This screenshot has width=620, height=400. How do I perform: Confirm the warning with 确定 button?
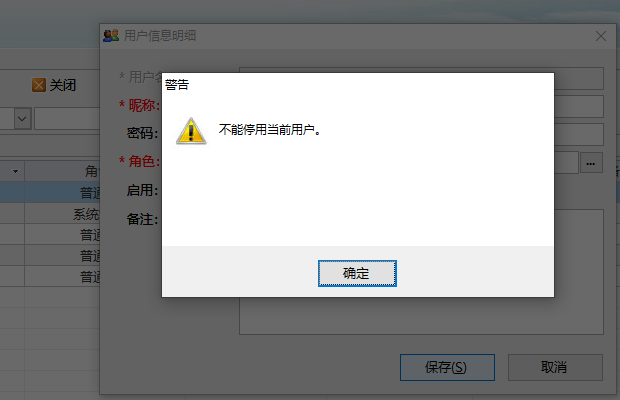coord(357,273)
